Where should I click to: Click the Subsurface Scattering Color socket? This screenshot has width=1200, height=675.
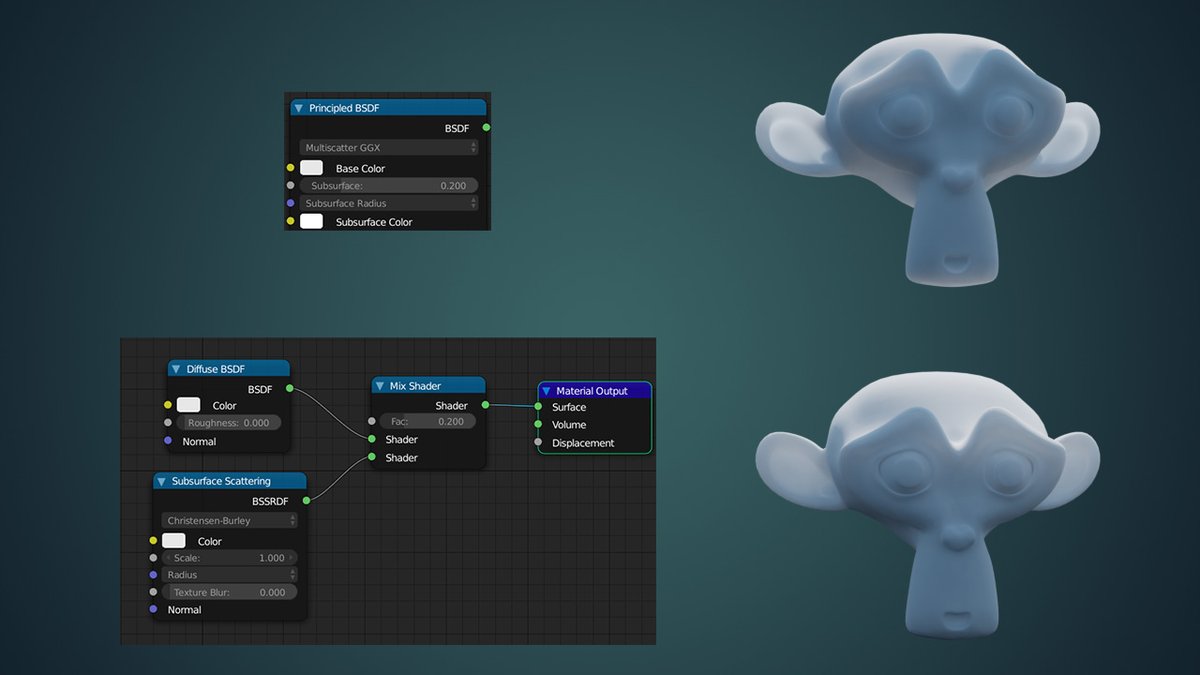click(153, 540)
